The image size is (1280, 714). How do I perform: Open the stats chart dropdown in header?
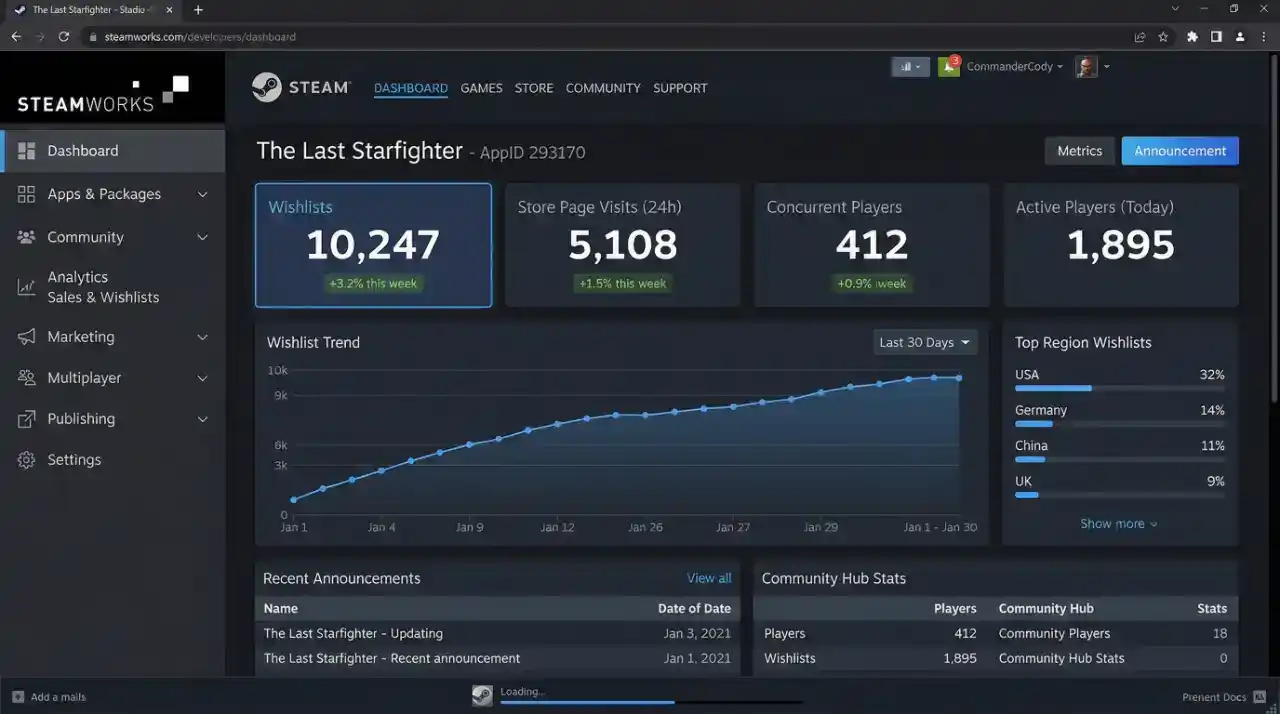coord(910,67)
